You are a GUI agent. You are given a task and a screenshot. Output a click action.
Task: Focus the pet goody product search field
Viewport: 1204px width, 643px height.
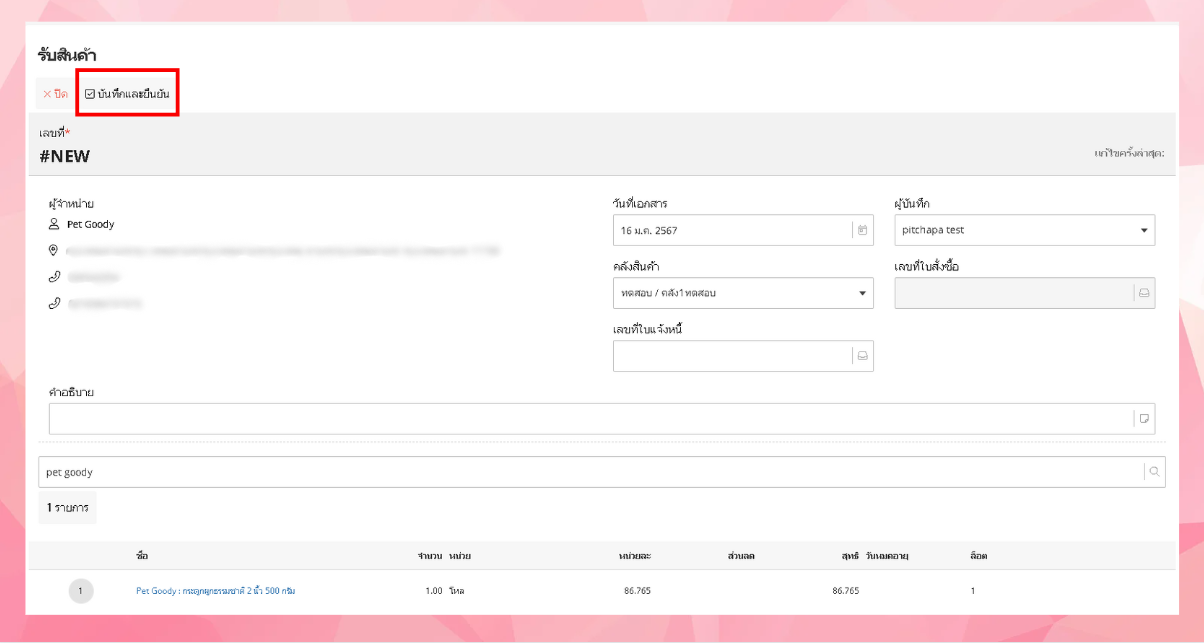coord(590,472)
